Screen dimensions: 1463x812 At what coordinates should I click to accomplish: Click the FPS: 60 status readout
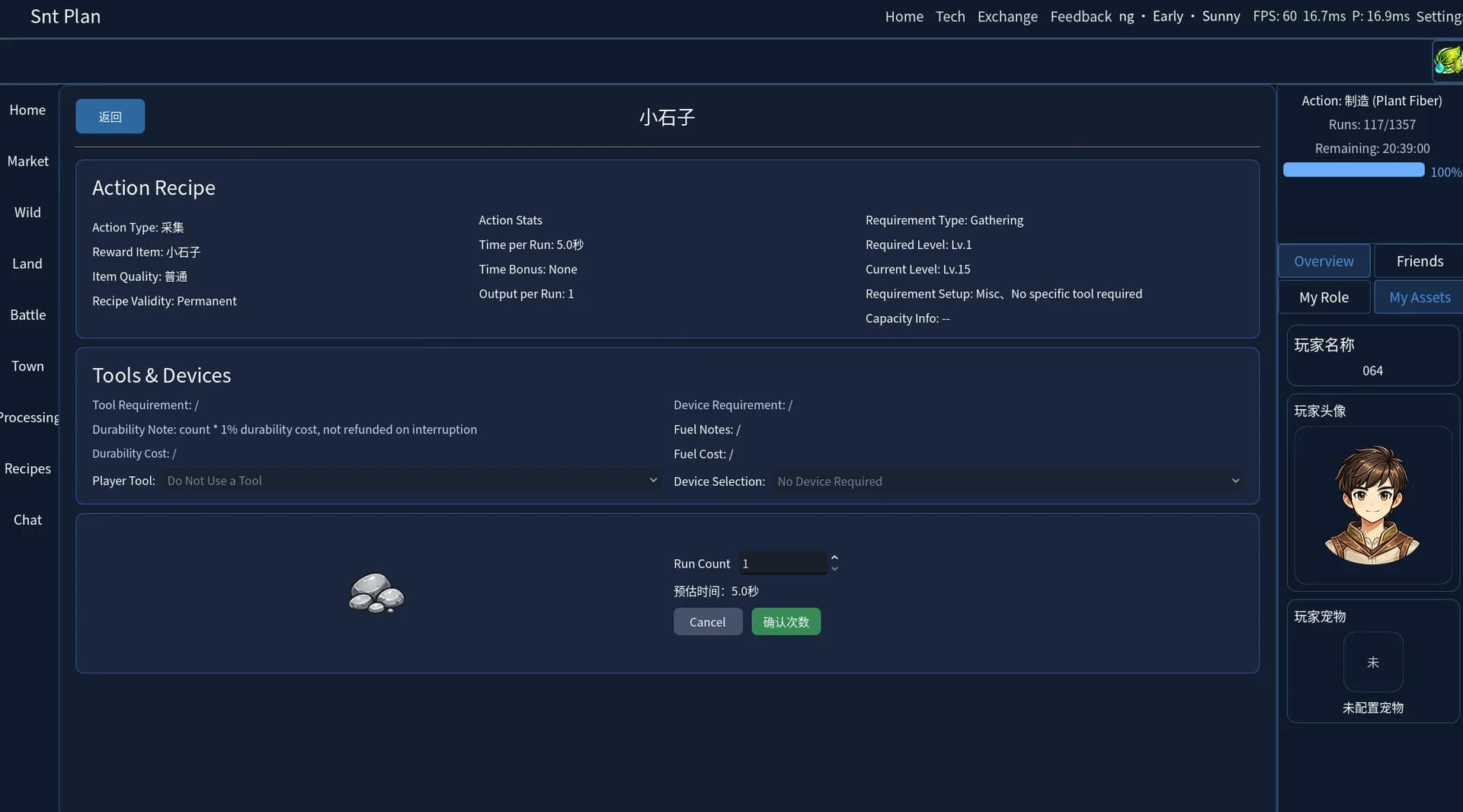[1274, 16]
